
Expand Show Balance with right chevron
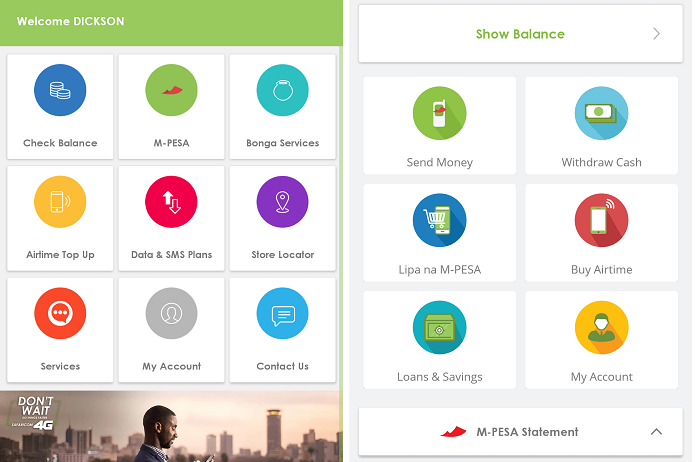coord(656,34)
